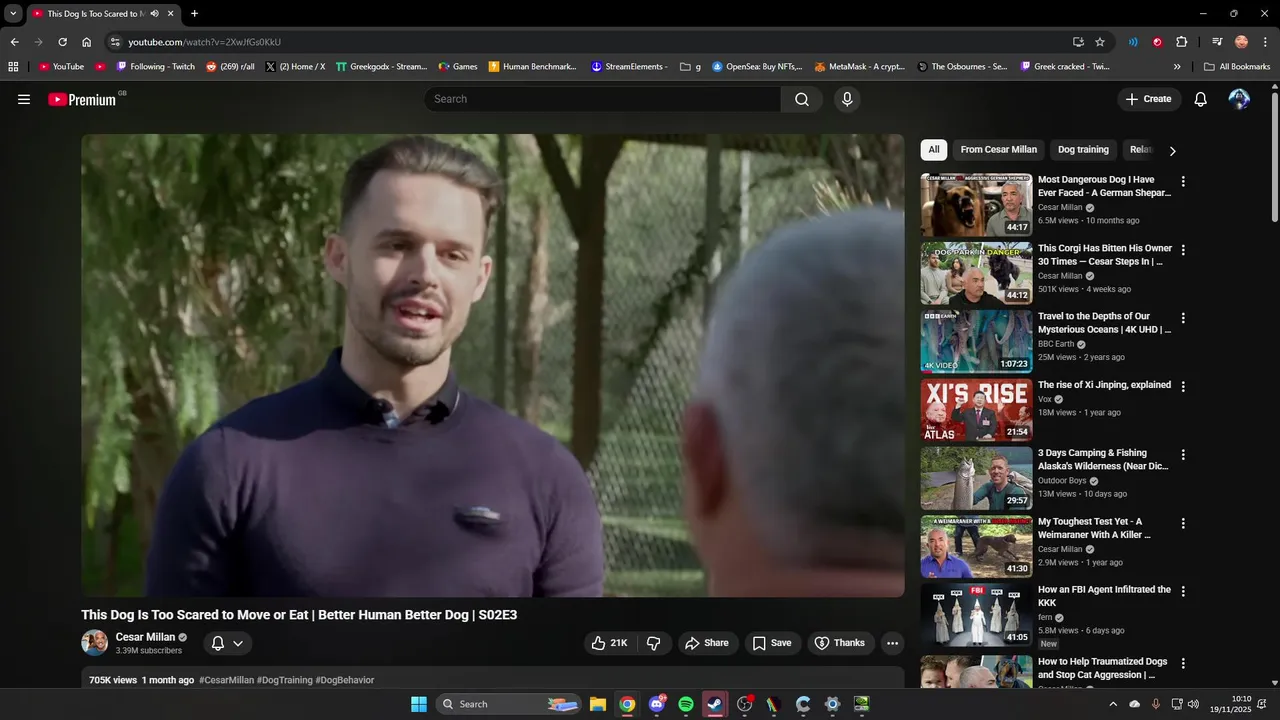1280x720 pixels.
Task: Open the YouTube bookmark
Action: point(61,67)
